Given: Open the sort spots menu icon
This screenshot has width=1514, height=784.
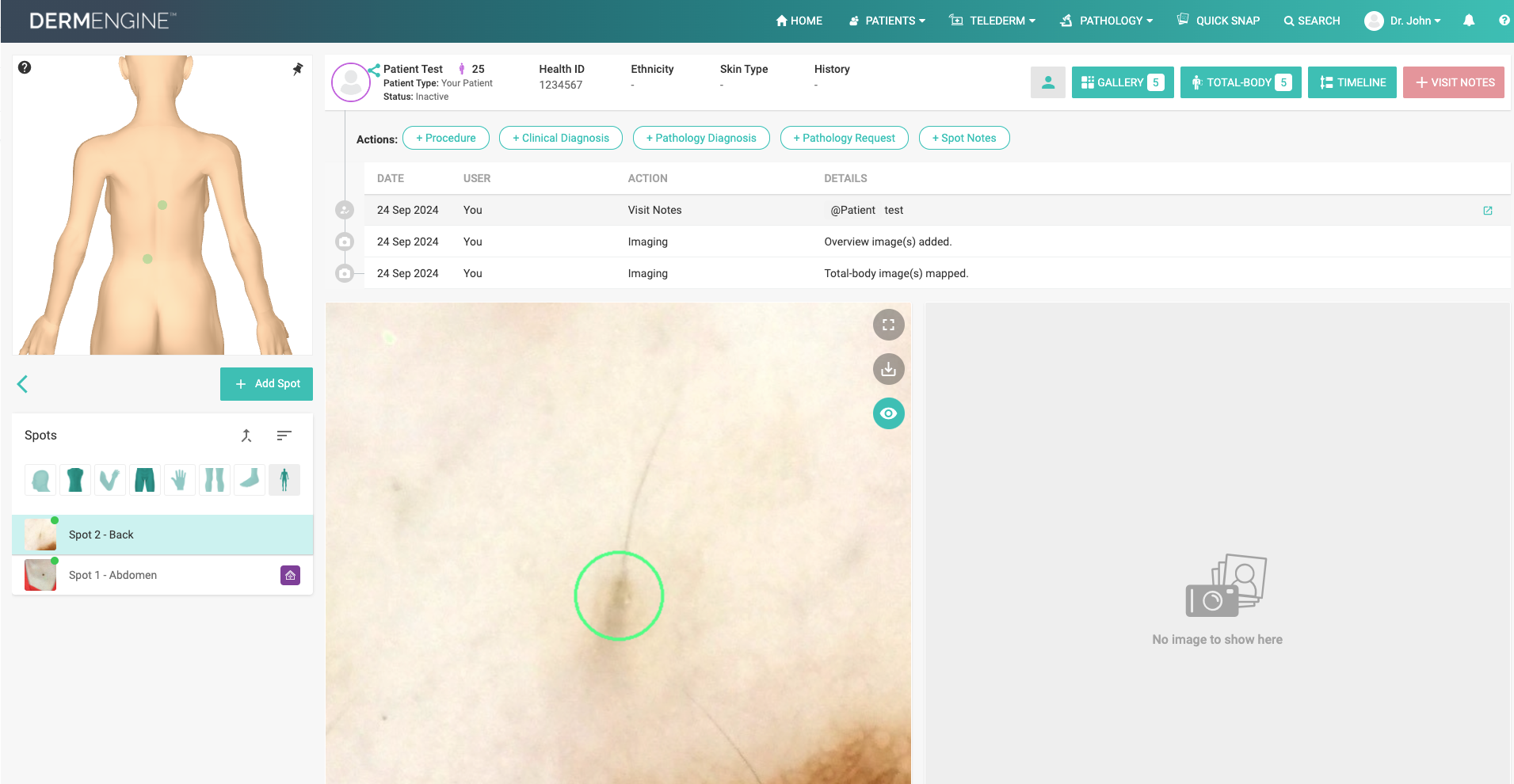Looking at the screenshot, I should coord(284,436).
